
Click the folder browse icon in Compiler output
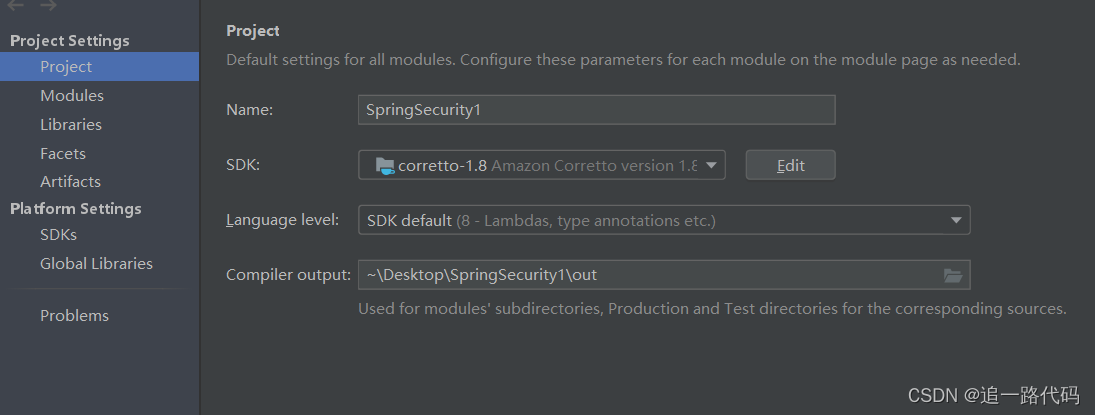pyautogui.click(x=952, y=275)
